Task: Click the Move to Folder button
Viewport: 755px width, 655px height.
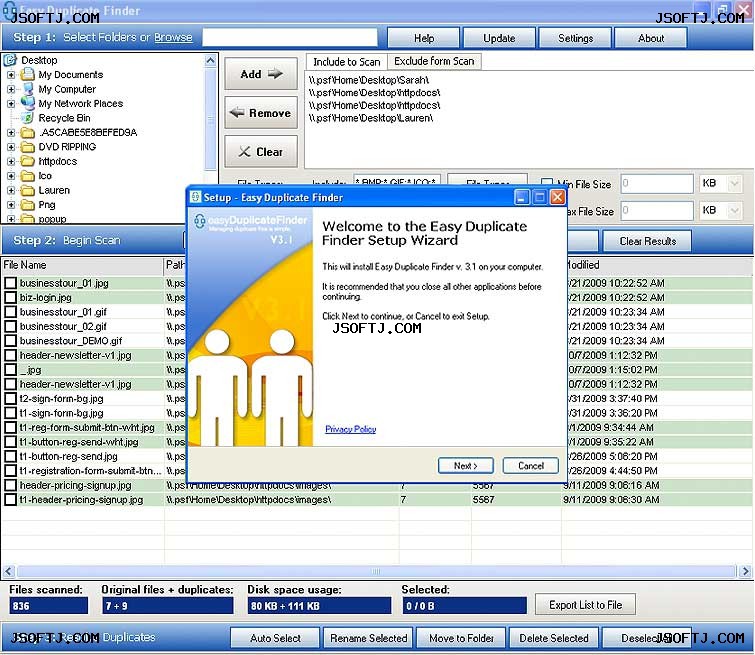Action: (461, 638)
